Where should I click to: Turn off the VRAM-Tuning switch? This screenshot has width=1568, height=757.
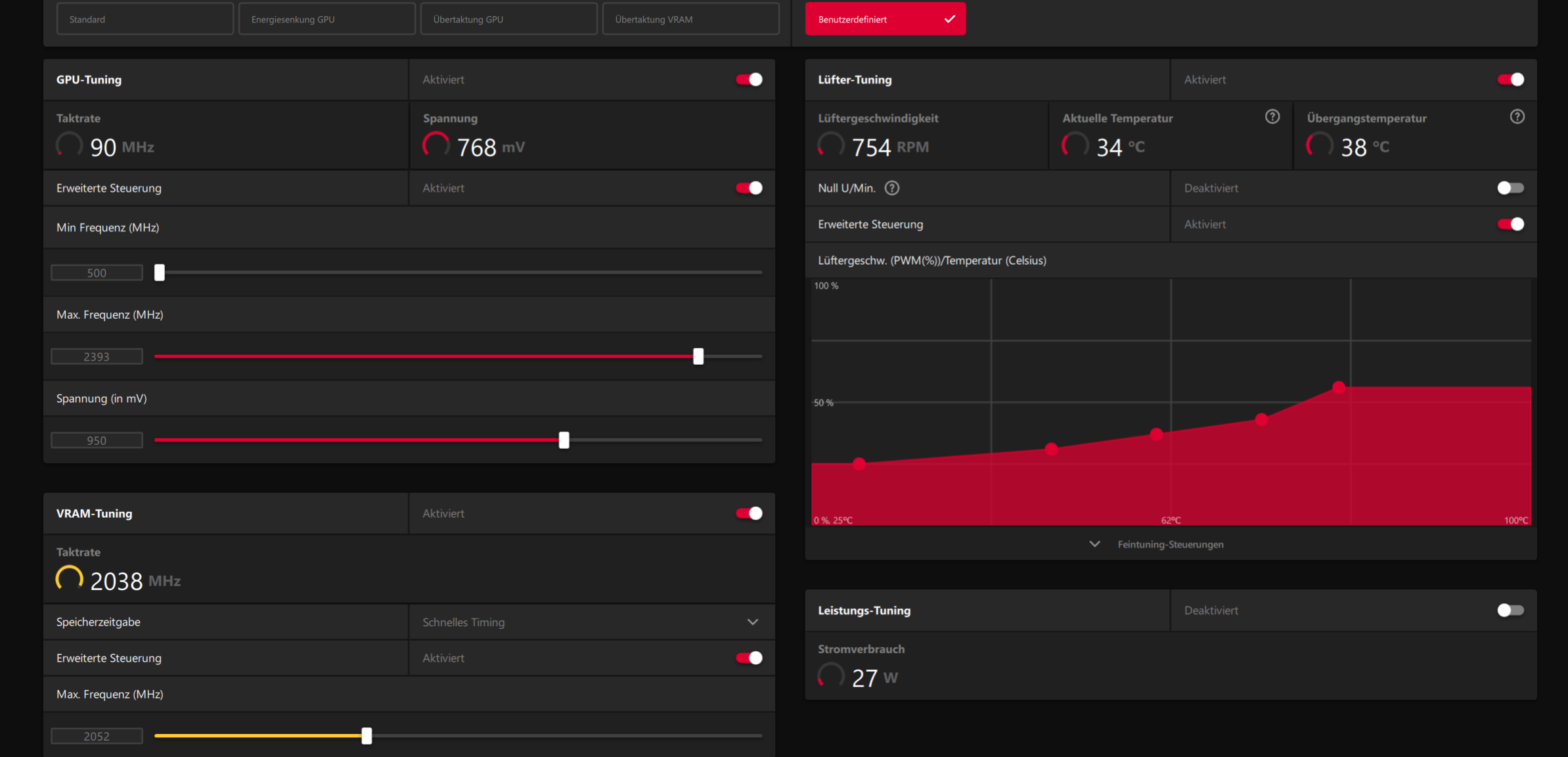point(749,513)
